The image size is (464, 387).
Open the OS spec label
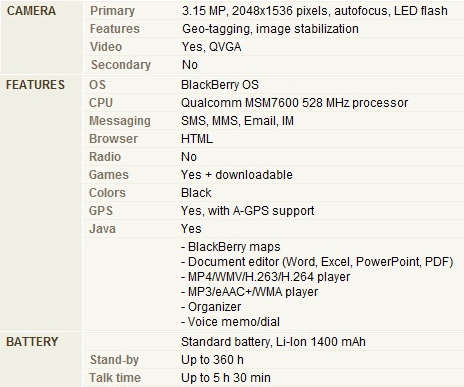97,85
